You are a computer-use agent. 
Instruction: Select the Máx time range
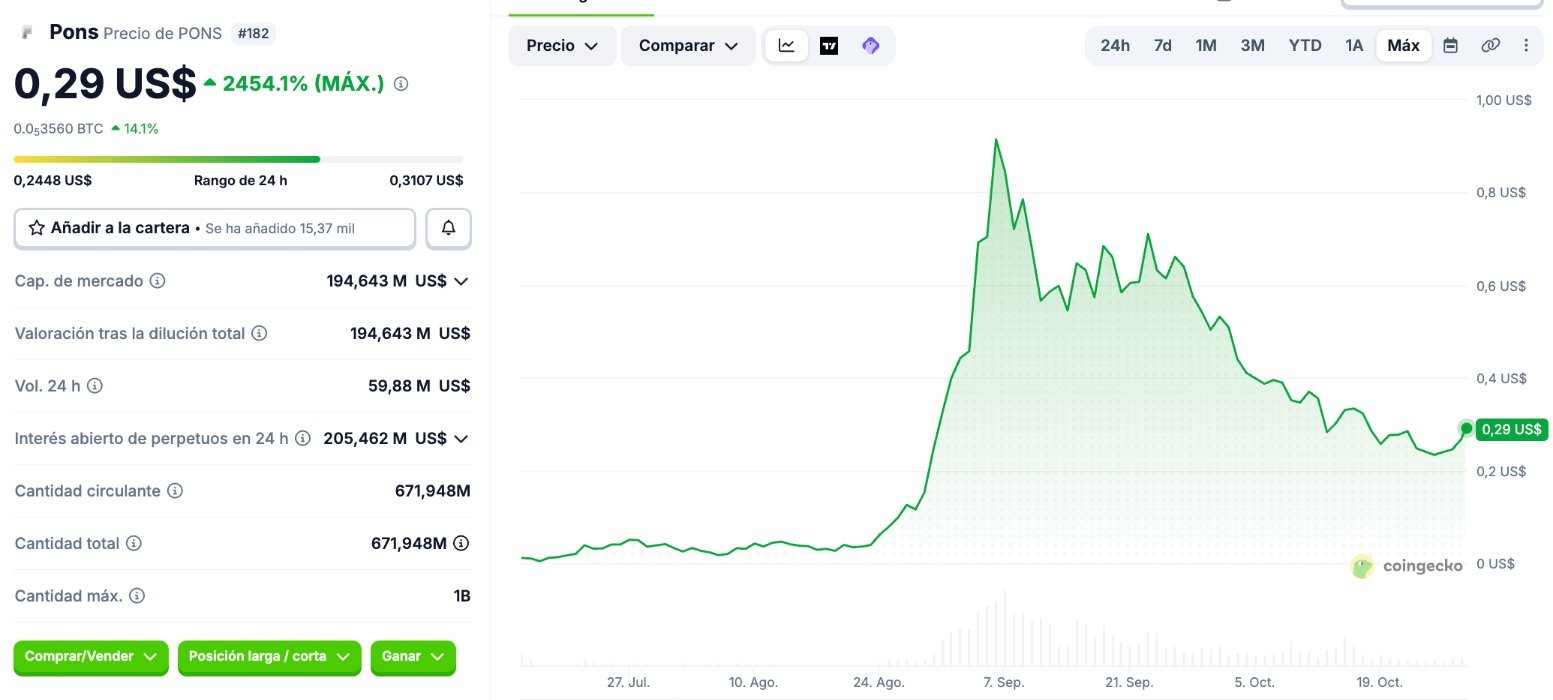(x=1404, y=45)
